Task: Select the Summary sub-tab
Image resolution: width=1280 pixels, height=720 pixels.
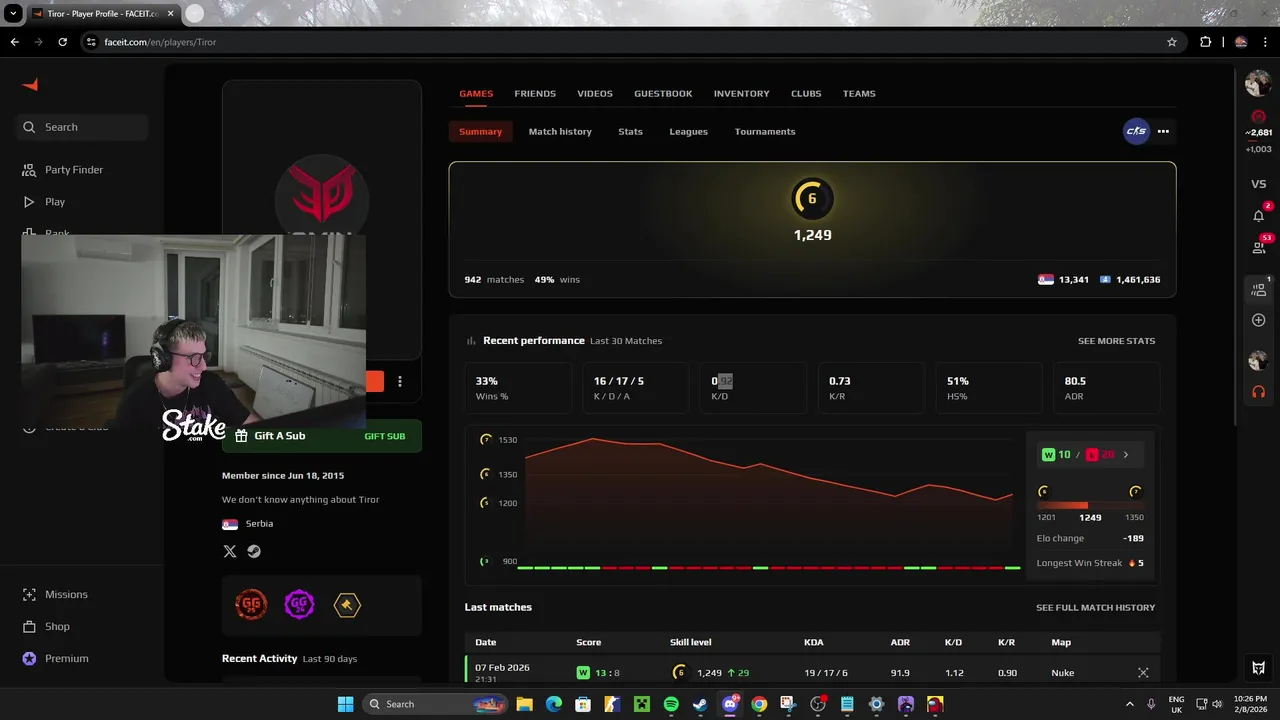Action: pos(481,131)
